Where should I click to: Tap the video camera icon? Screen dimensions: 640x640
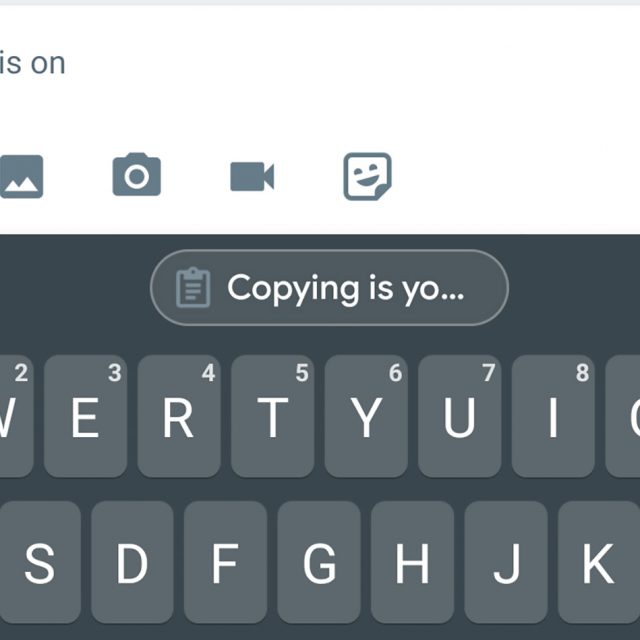pyautogui.click(x=252, y=176)
